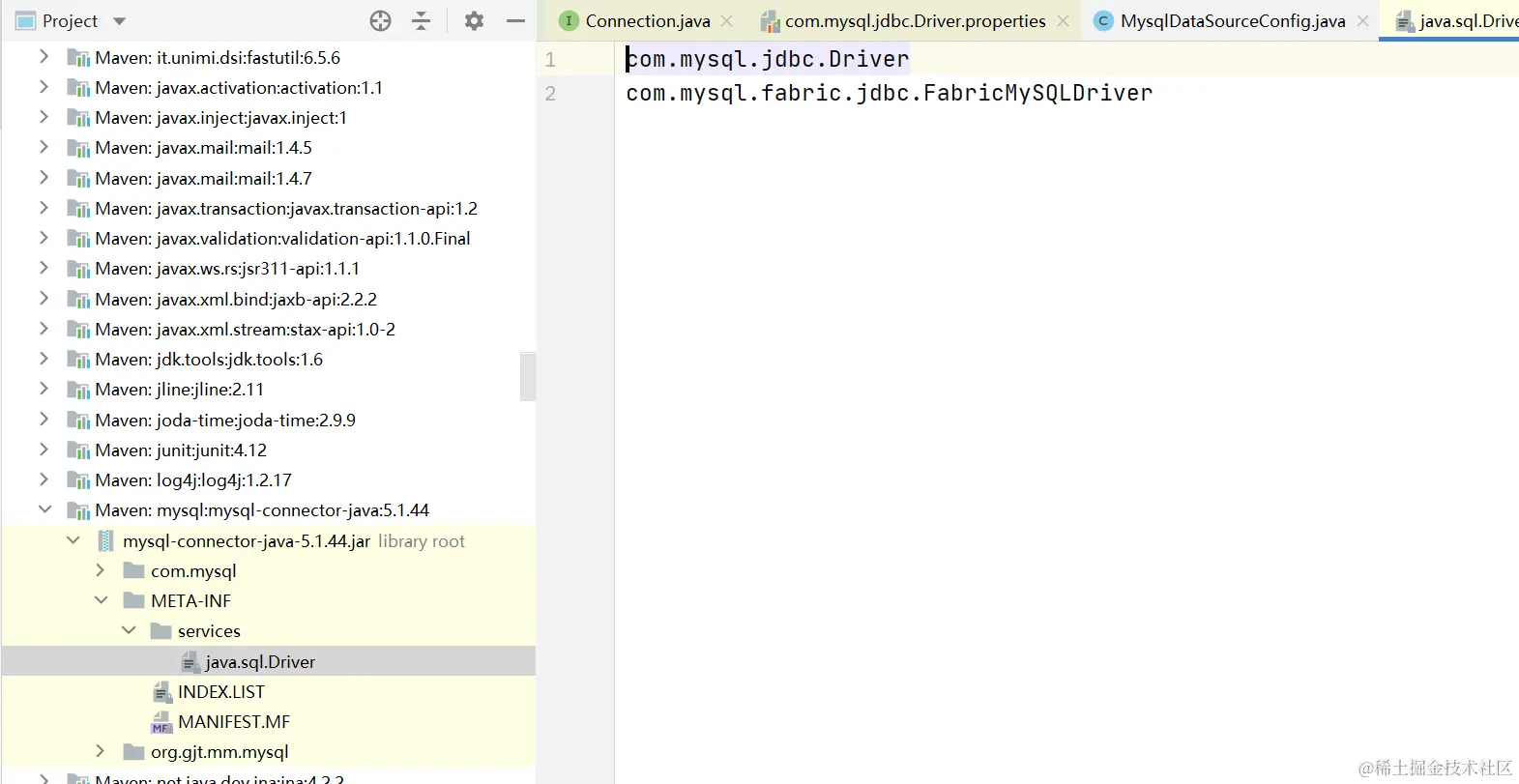Screen dimensions: 1519x784
Task: Click library icon of joda-time:2.9.9
Action: click(x=78, y=421)
